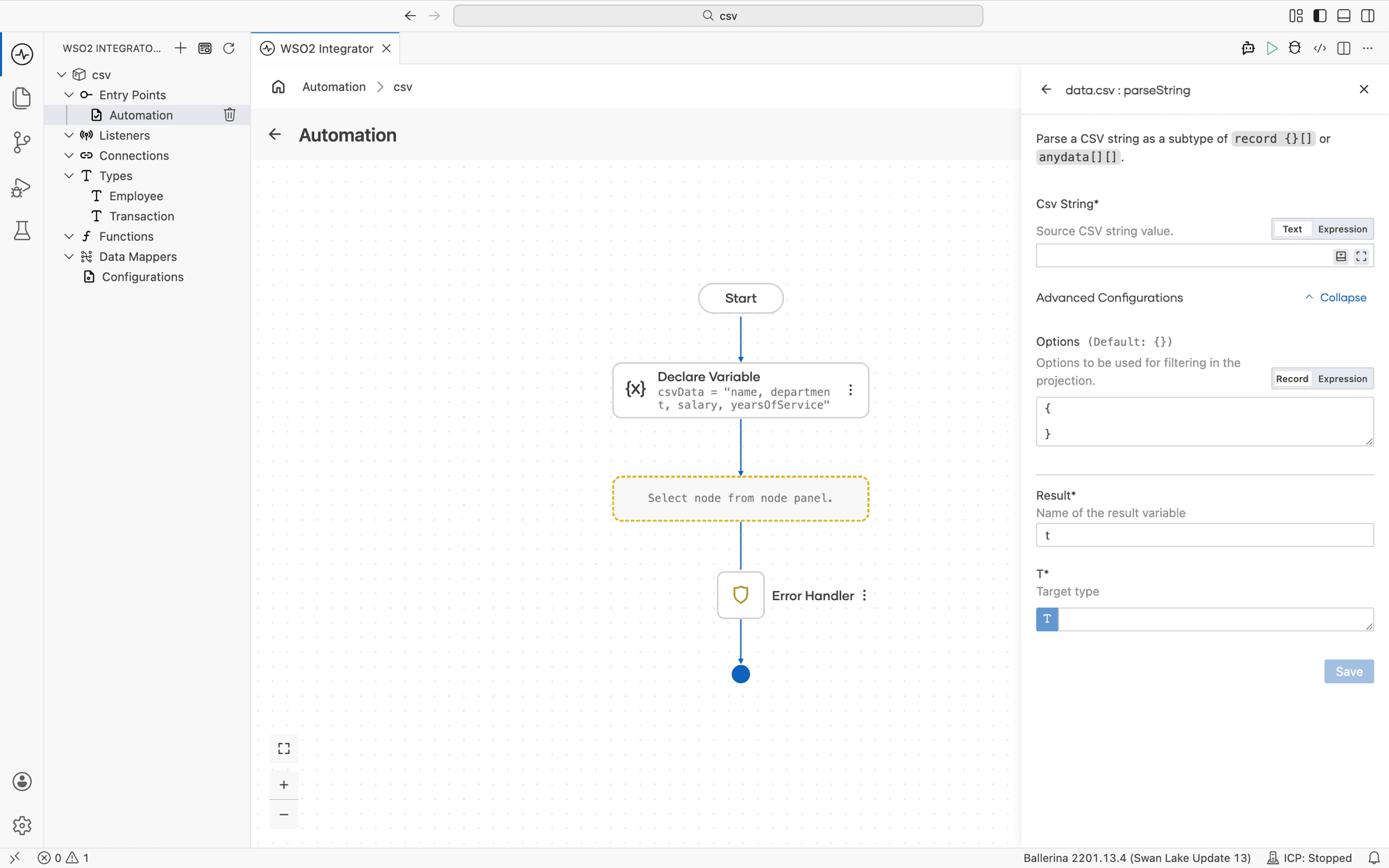The image size is (1389, 868).
Task: Collapse the Types section
Action: [x=69, y=176]
